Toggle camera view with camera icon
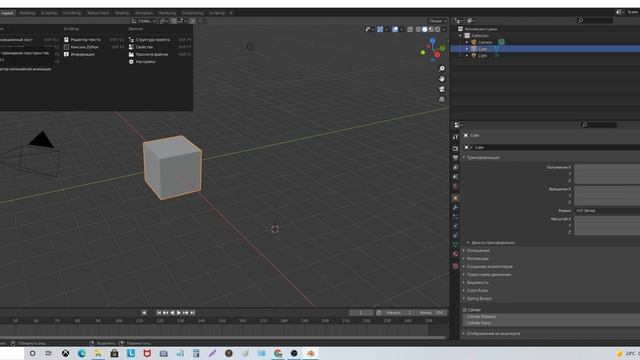Viewport: 640px width, 360px height. 442,89
